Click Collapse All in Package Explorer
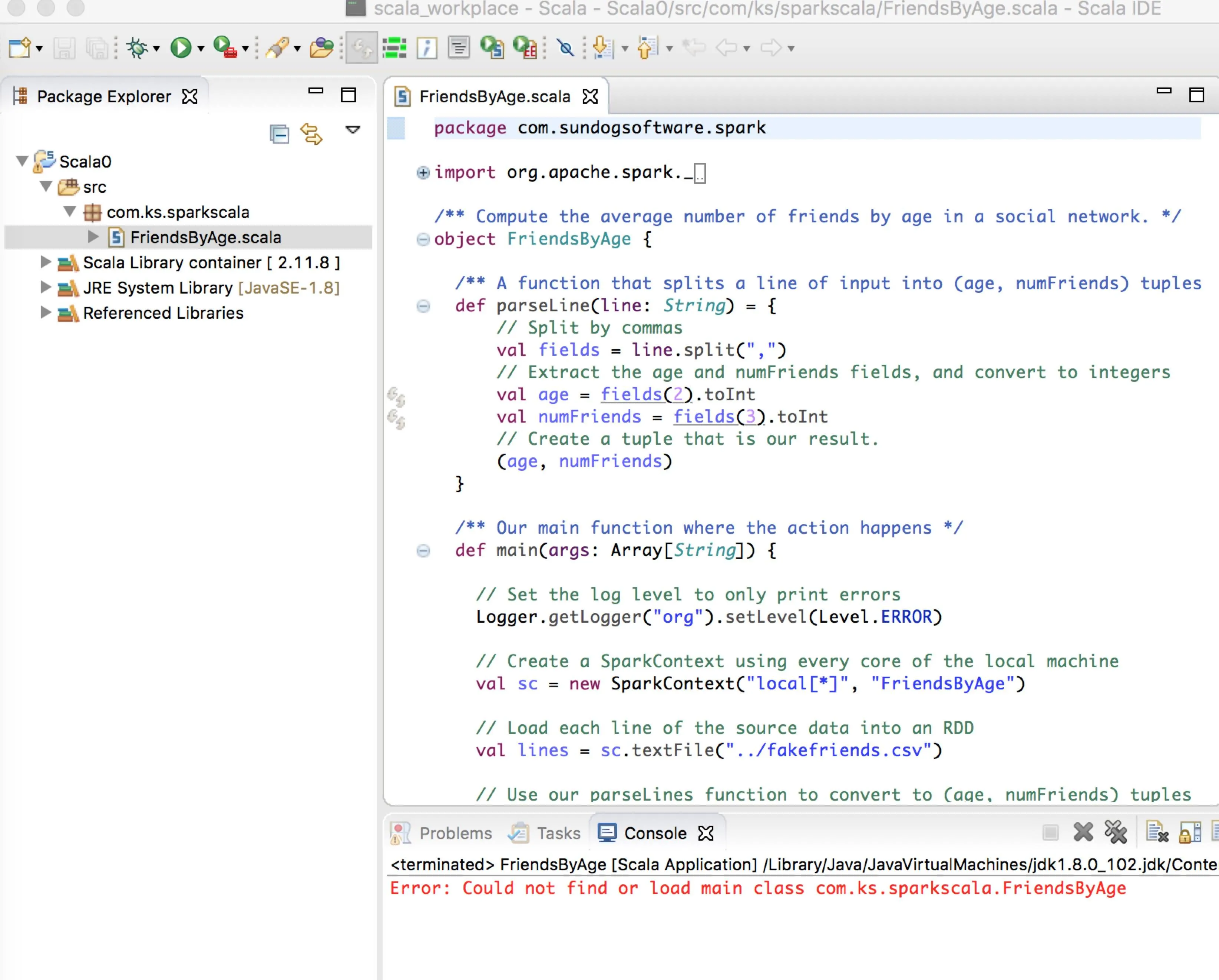The height and width of the screenshot is (980, 1219). pos(279,134)
